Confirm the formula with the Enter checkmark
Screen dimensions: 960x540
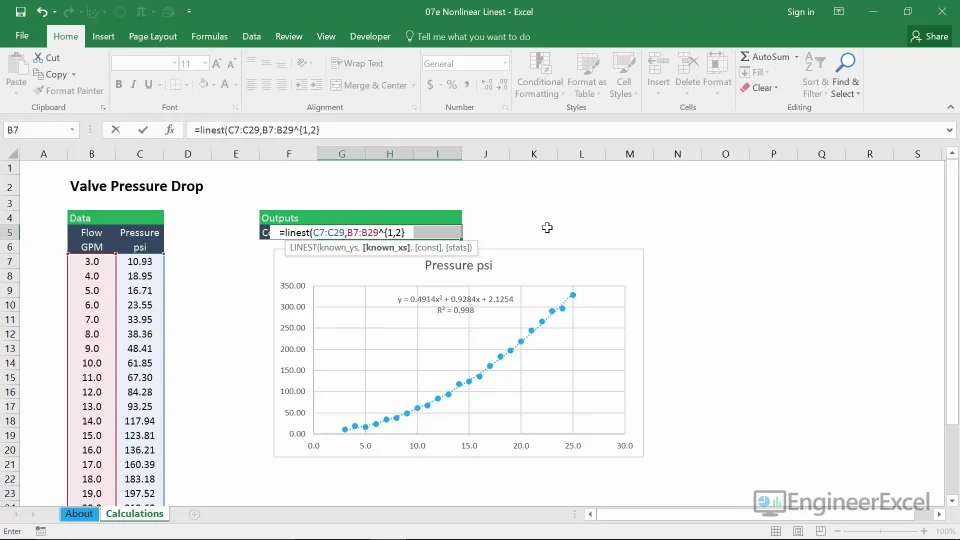point(142,130)
